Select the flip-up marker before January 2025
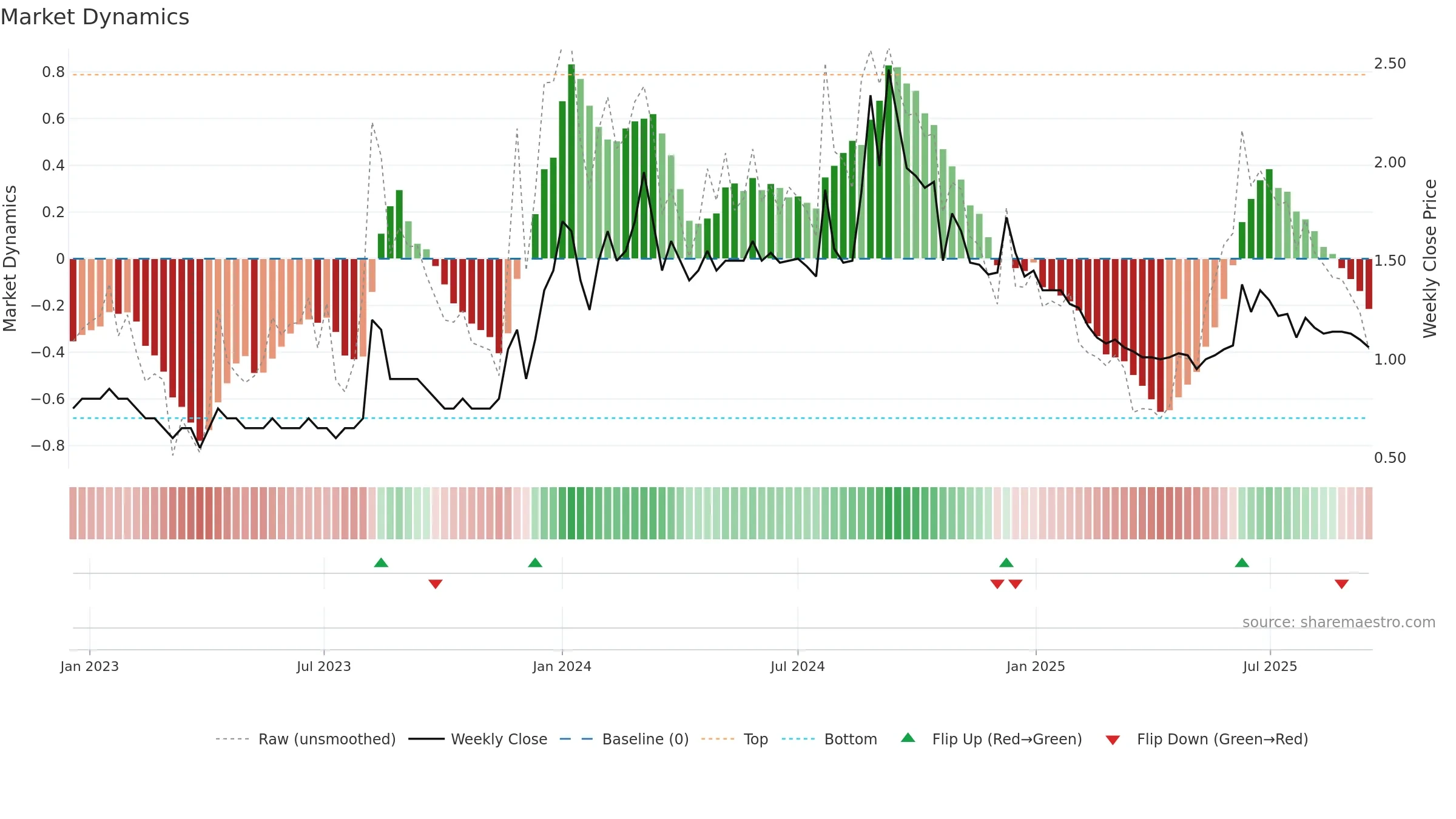The height and width of the screenshot is (819, 1456). click(1006, 563)
